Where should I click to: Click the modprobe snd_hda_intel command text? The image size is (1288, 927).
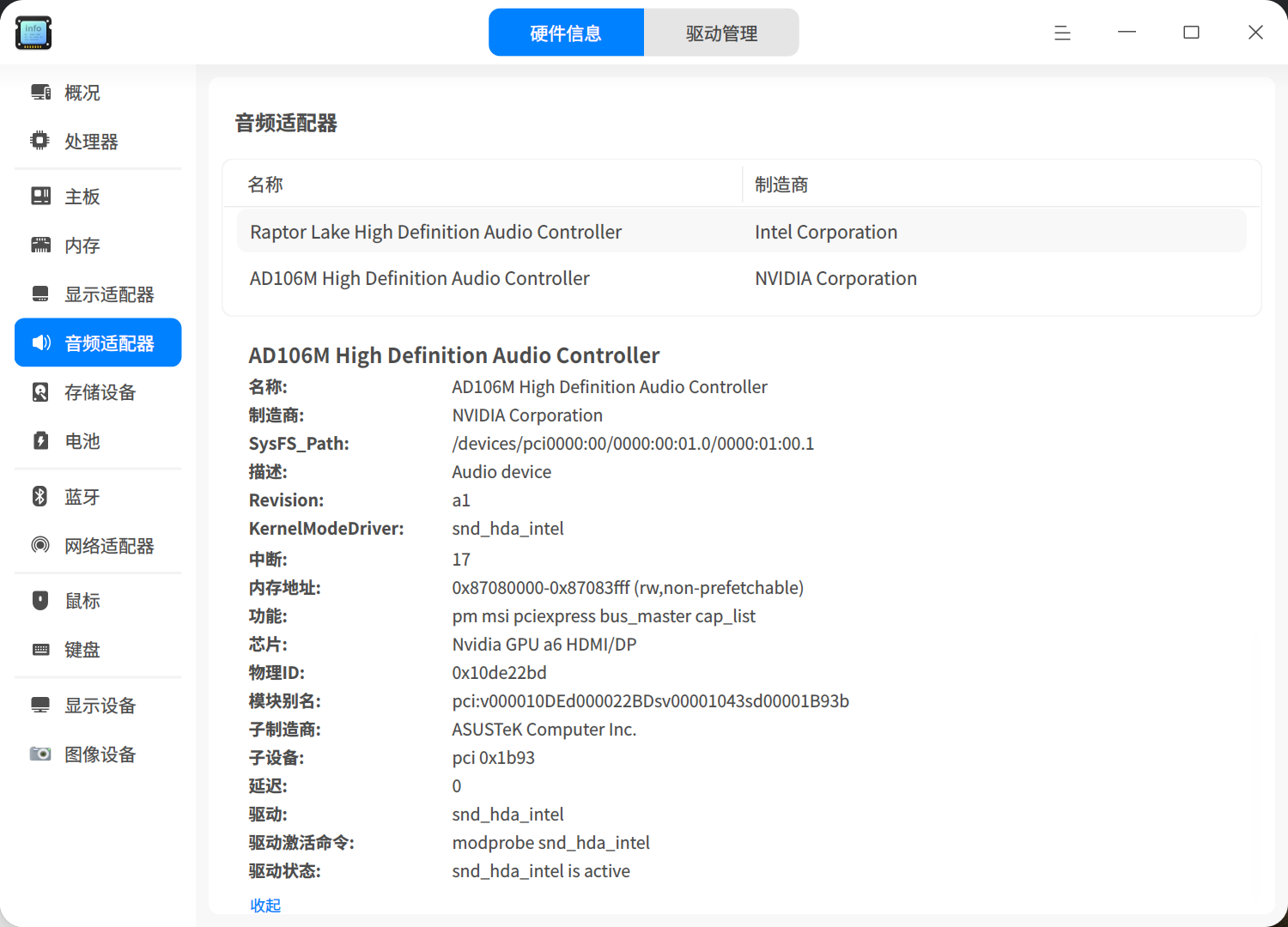tap(551, 843)
